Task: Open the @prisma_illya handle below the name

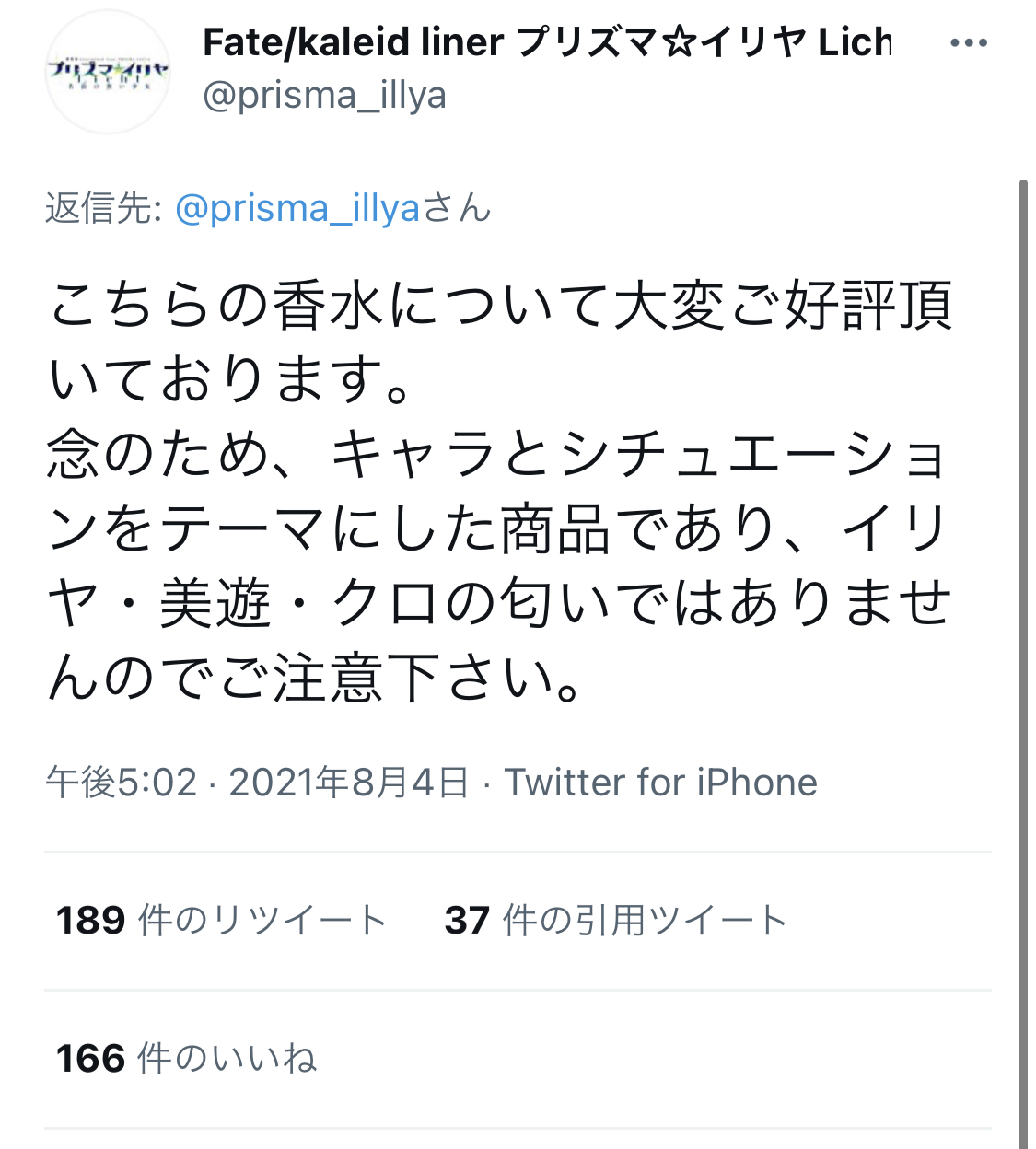Action: (324, 95)
